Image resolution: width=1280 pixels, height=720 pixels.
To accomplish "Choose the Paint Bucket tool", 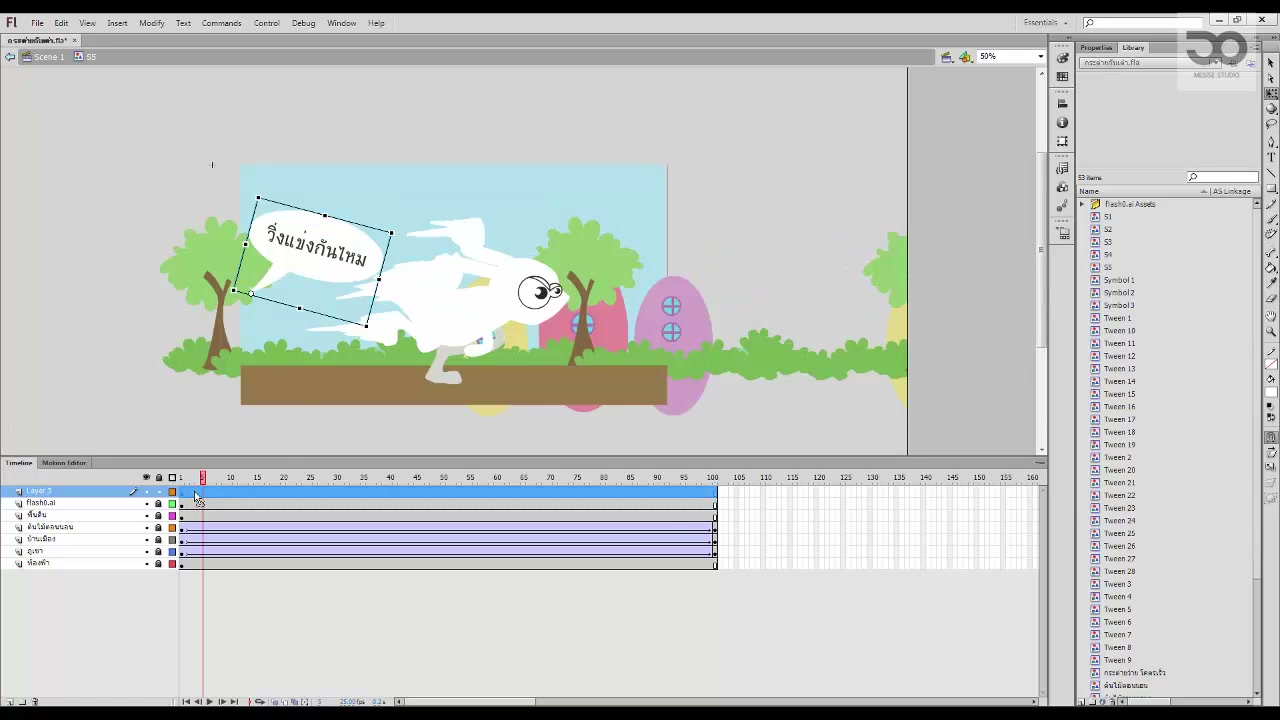I will click(1271, 269).
